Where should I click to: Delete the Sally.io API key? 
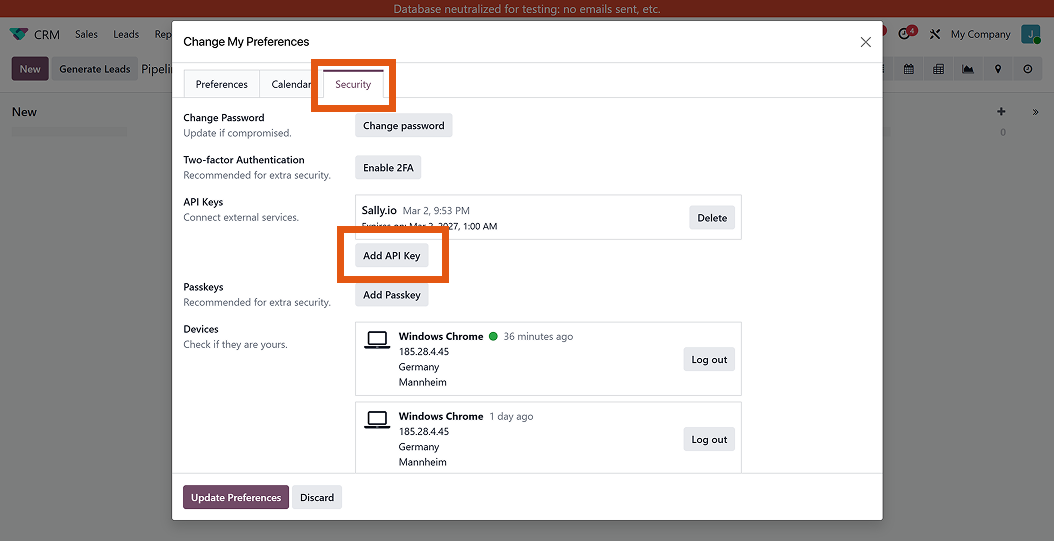(x=712, y=218)
